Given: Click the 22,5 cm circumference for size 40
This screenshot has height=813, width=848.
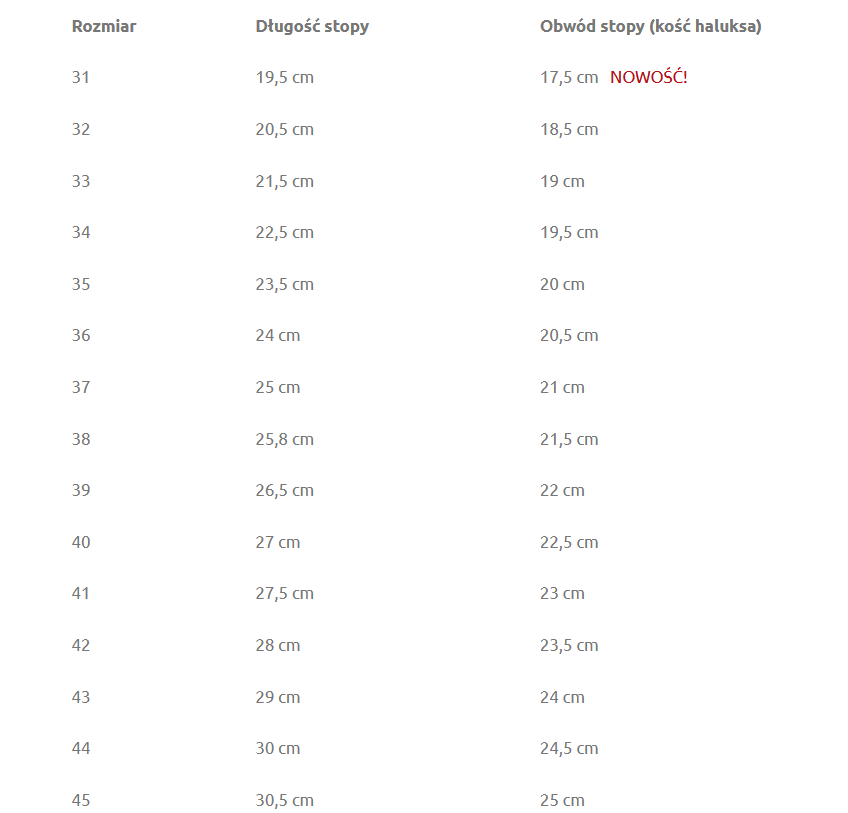Looking at the screenshot, I should coord(569,543).
